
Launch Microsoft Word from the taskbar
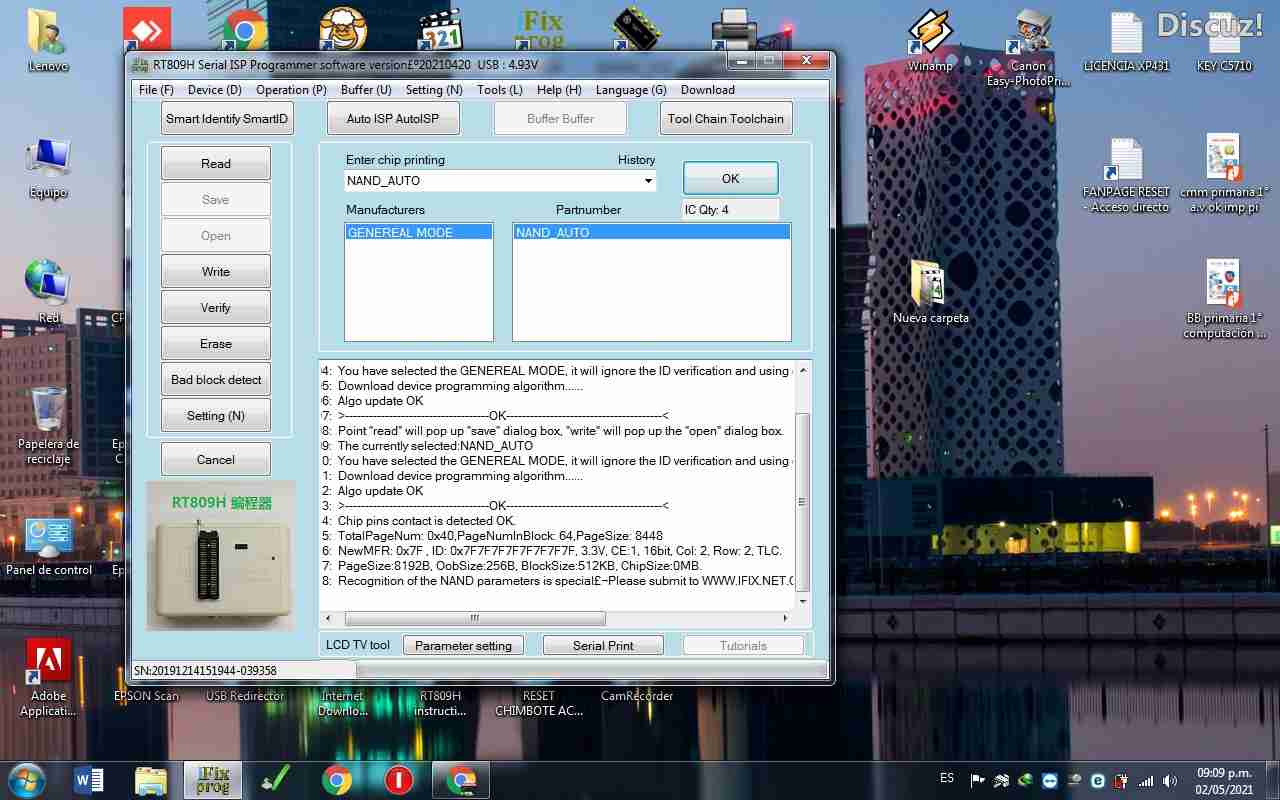(x=89, y=780)
